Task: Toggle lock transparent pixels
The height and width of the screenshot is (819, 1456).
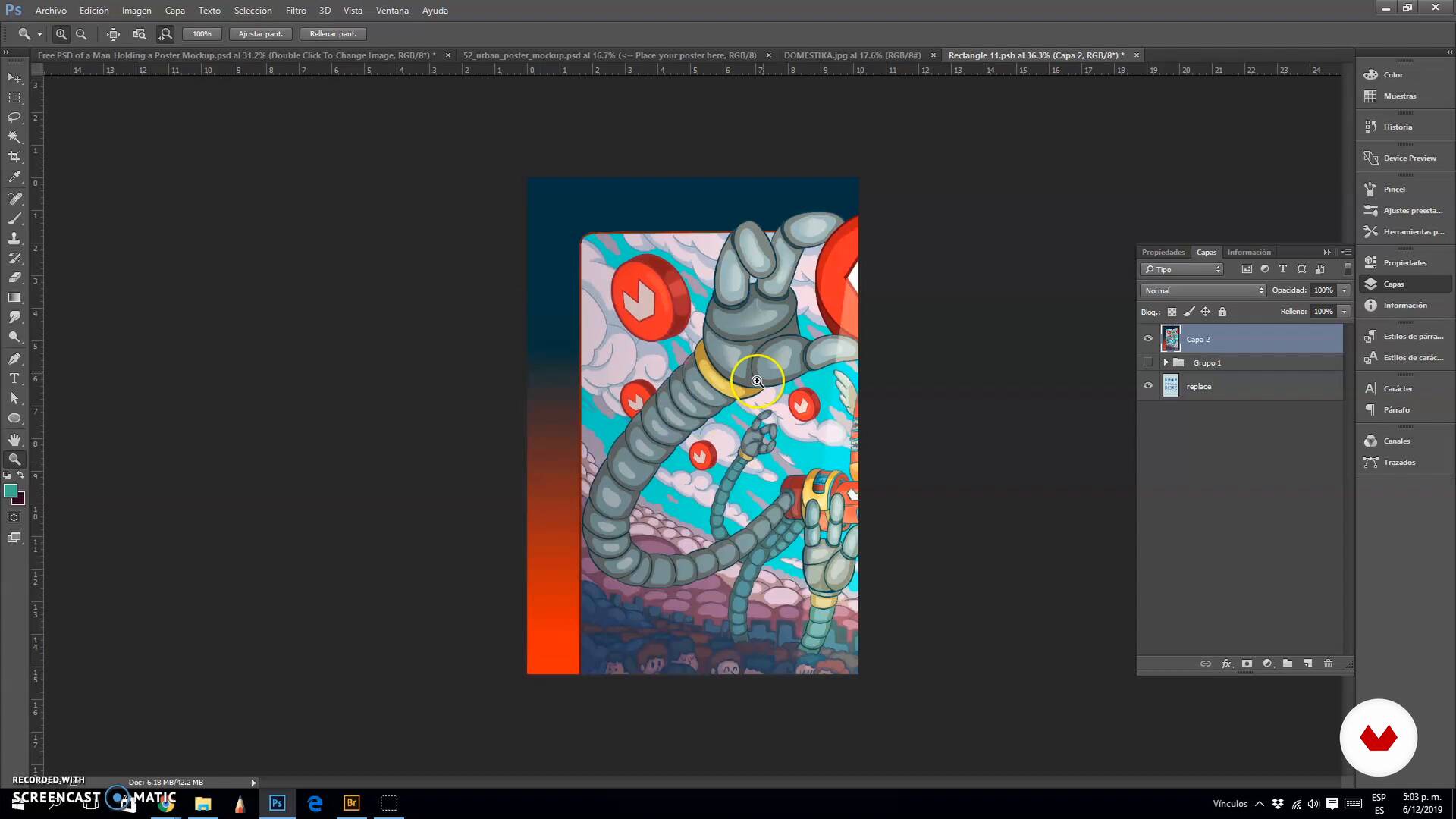Action: point(1172,312)
